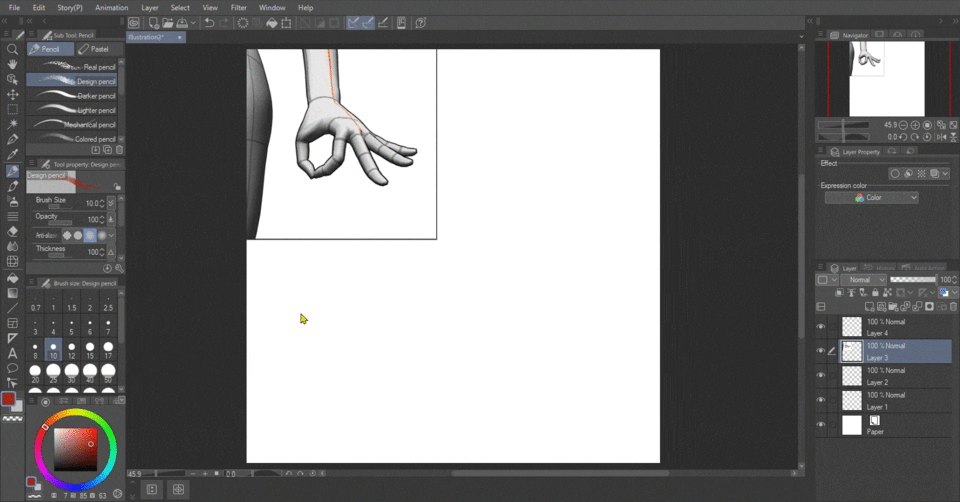The width and height of the screenshot is (960, 502).
Task: Click the main red drawing color swatch
Action: click(x=9, y=399)
